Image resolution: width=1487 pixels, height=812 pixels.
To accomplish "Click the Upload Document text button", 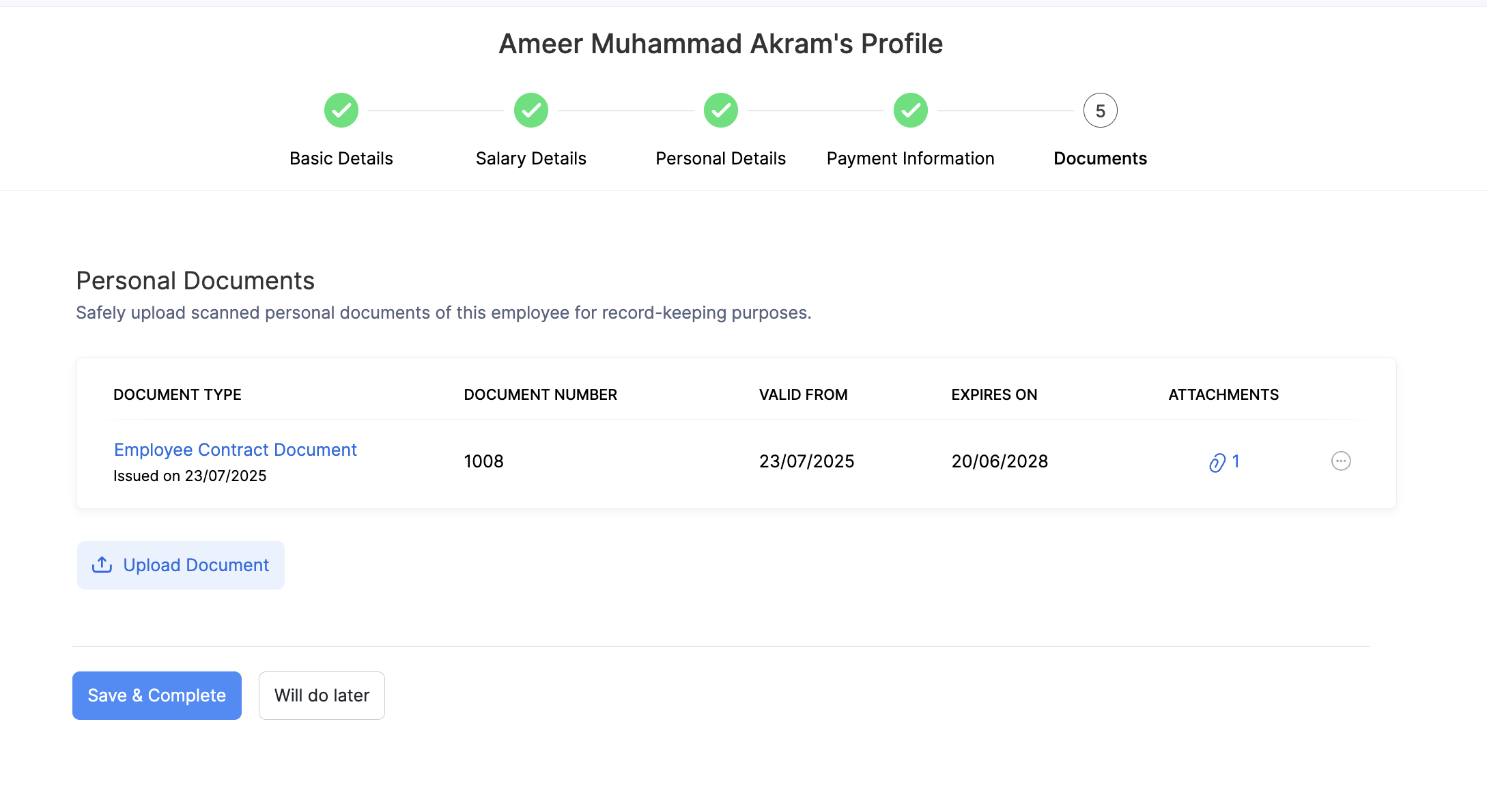I will pyautogui.click(x=196, y=565).
